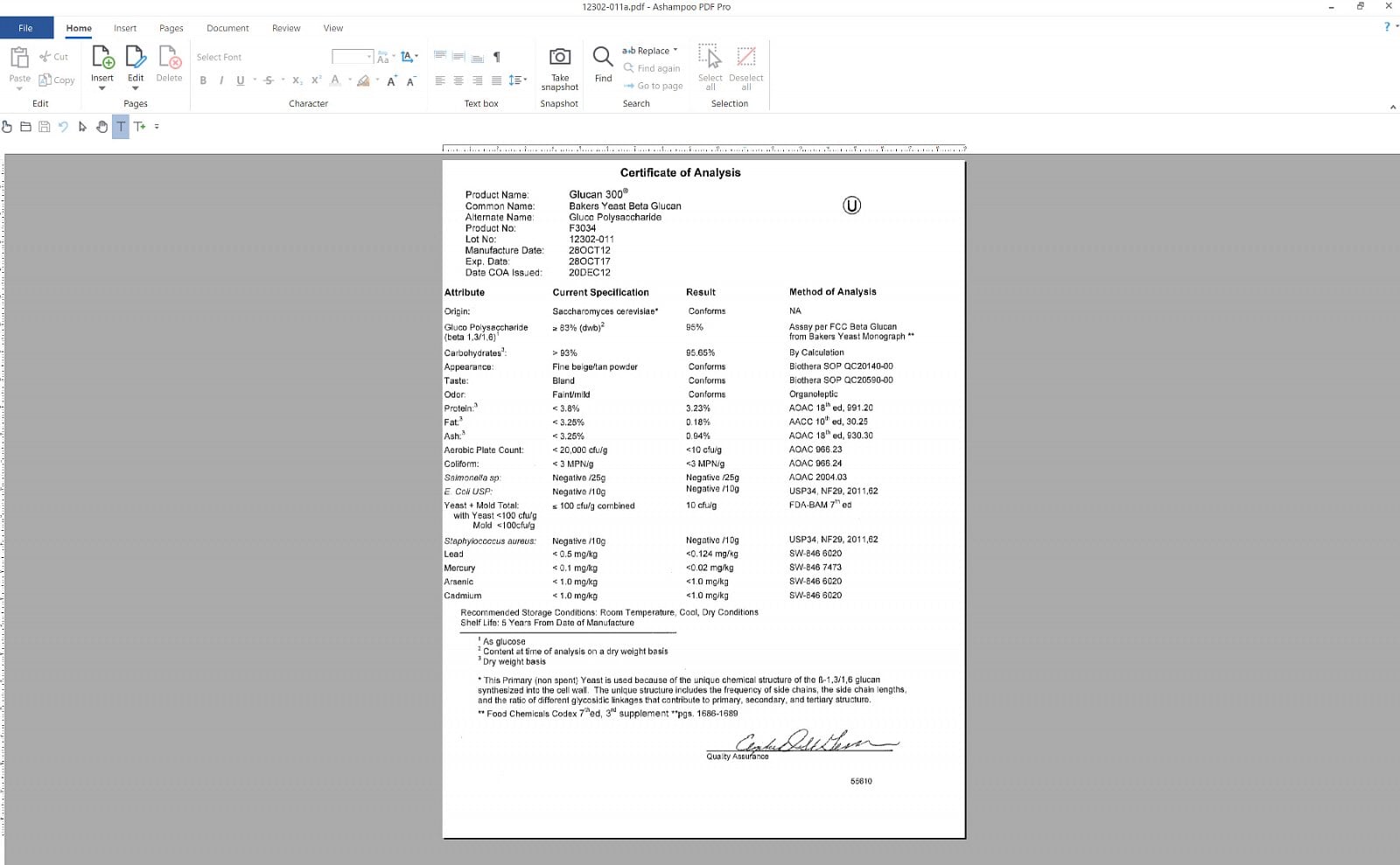Screen dimensions: 1400x865
Task: Apply subscript formatting
Action: pyautogui.click(x=297, y=80)
